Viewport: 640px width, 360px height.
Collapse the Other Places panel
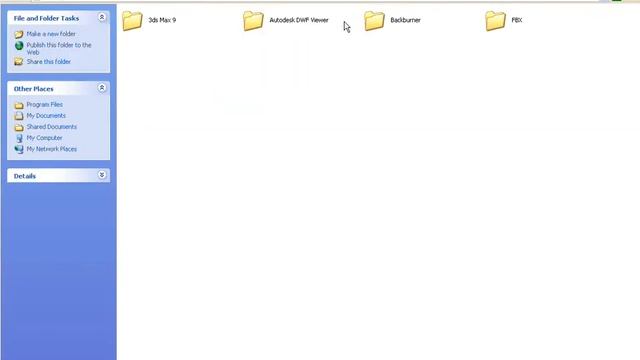pos(102,88)
